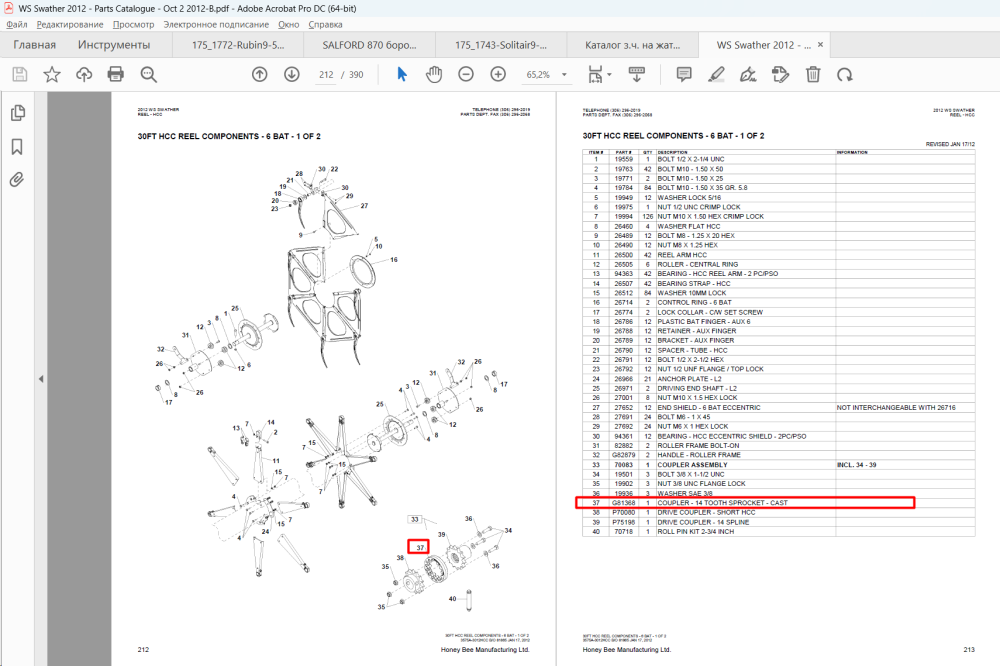Viewport: 1000px width, 666px height.
Task: Click BOLT 1/2 X 2-1/4 UNC text
Action: point(691,159)
